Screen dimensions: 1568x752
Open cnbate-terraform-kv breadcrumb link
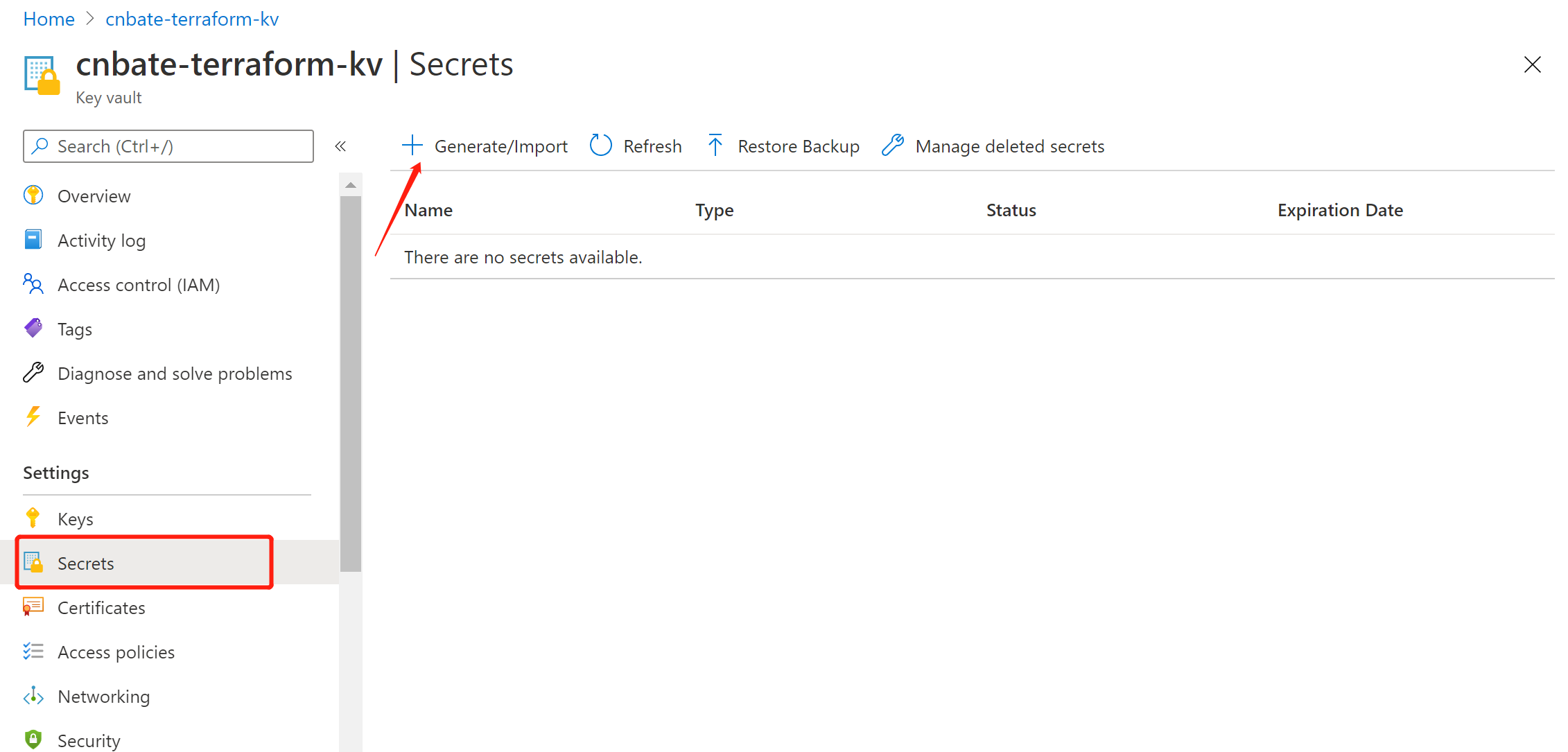192,19
